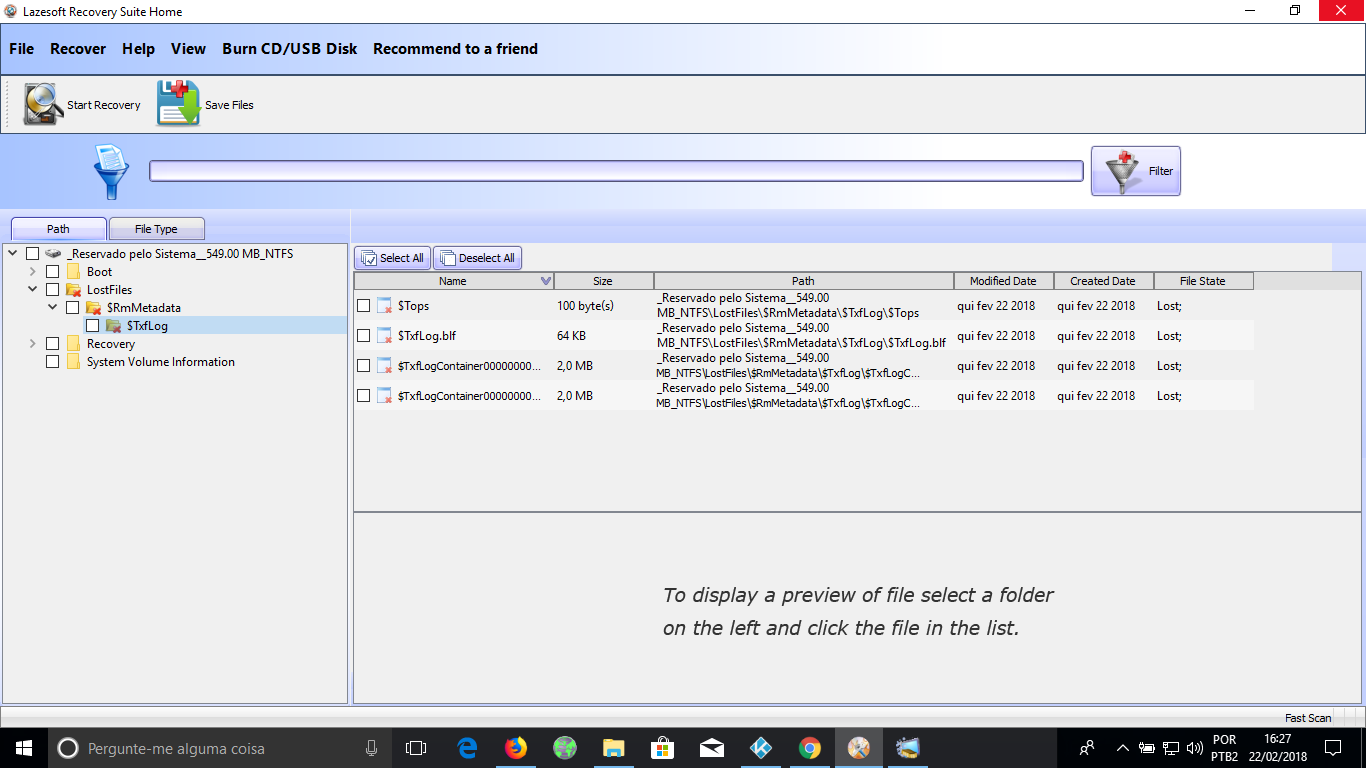This screenshot has height=768, width=1366.
Task: Open Microsoft Edge from taskbar
Action: [467, 748]
